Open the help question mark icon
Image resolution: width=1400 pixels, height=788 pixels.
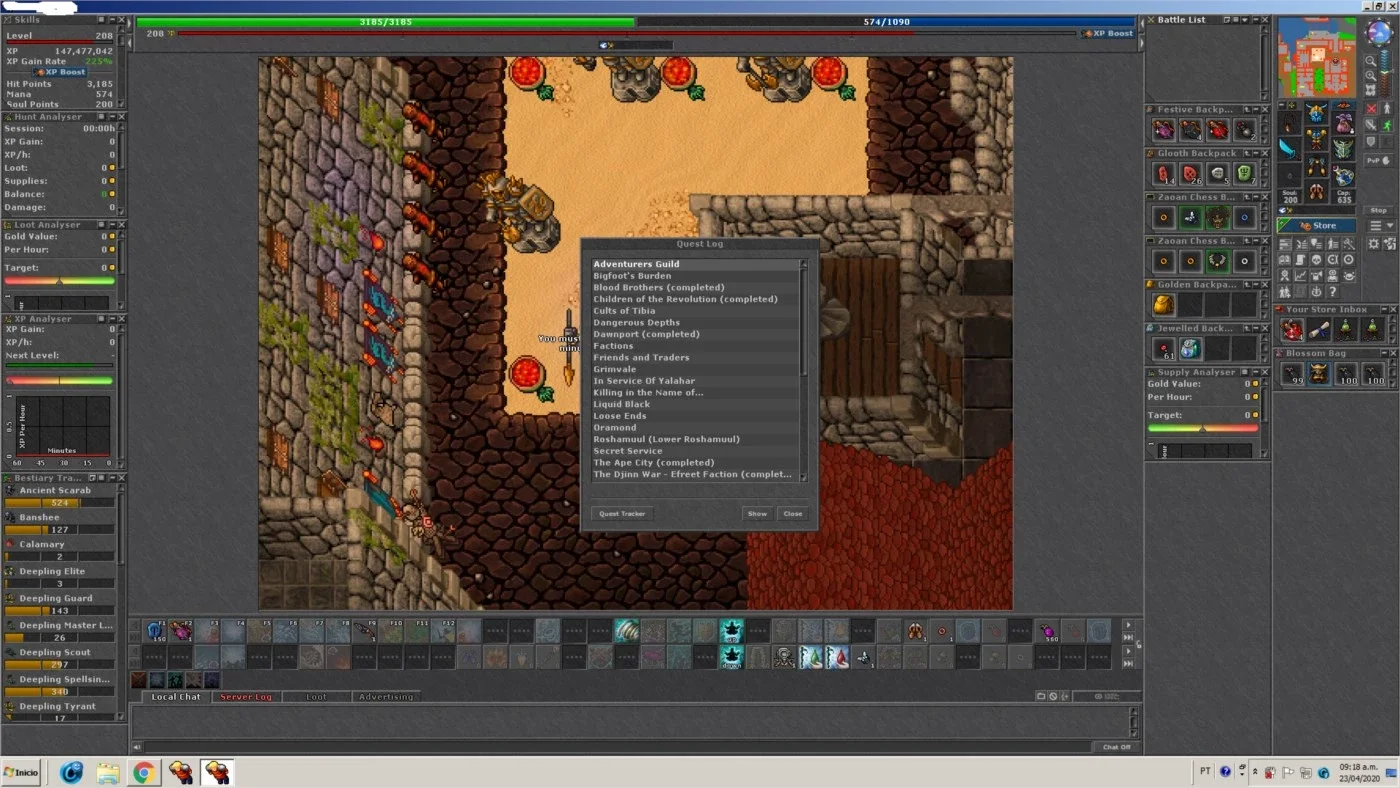(1332, 292)
